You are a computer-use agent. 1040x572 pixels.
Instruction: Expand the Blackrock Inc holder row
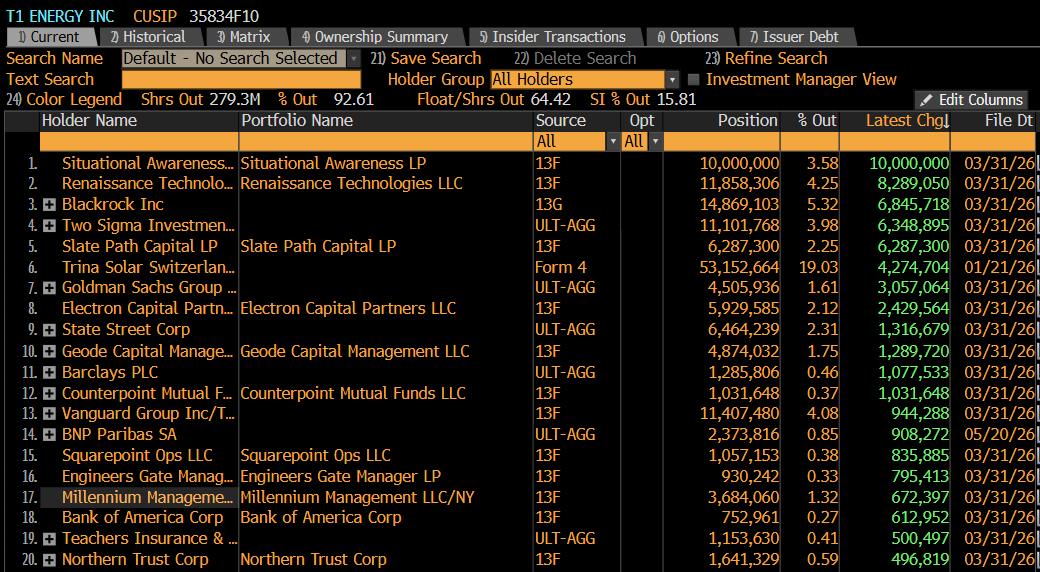point(49,205)
